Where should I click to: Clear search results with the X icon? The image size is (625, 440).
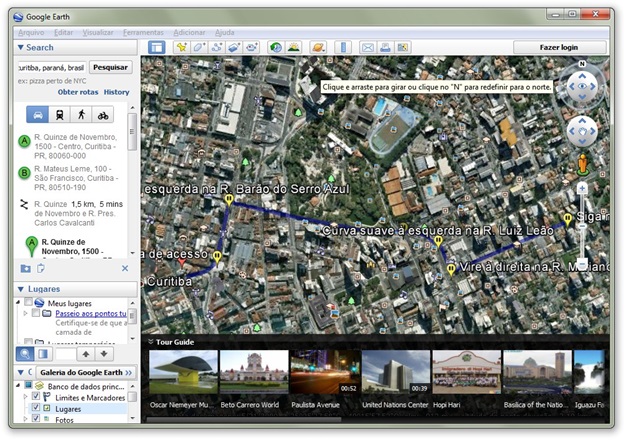(125, 268)
